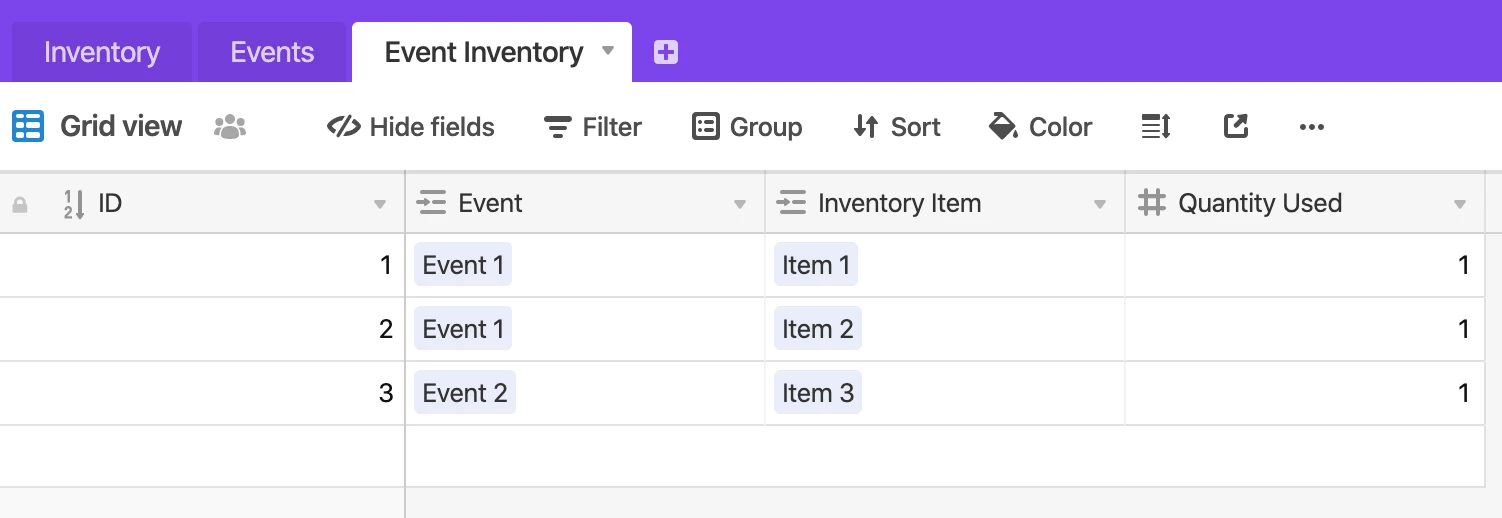This screenshot has width=1502, height=518.
Task: Click the Sort button
Action: pyautogui.click(x=897, y=127)
